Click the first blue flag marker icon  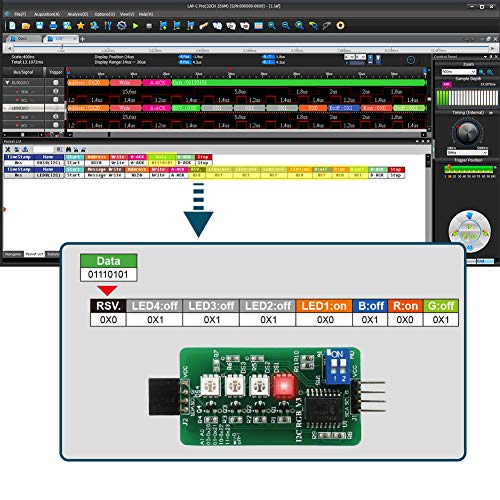pos(163,25)
